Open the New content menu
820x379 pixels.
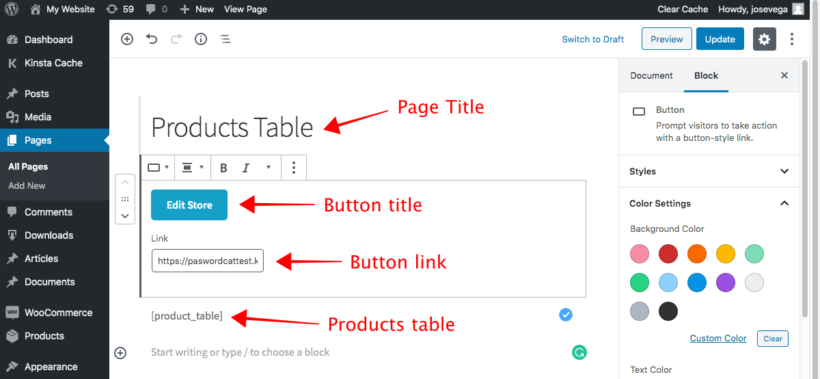[197, 9]
